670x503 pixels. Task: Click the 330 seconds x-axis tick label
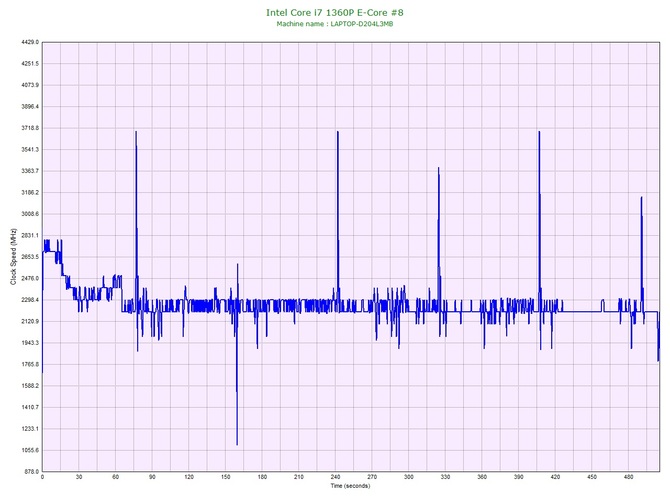pos(445,477)
